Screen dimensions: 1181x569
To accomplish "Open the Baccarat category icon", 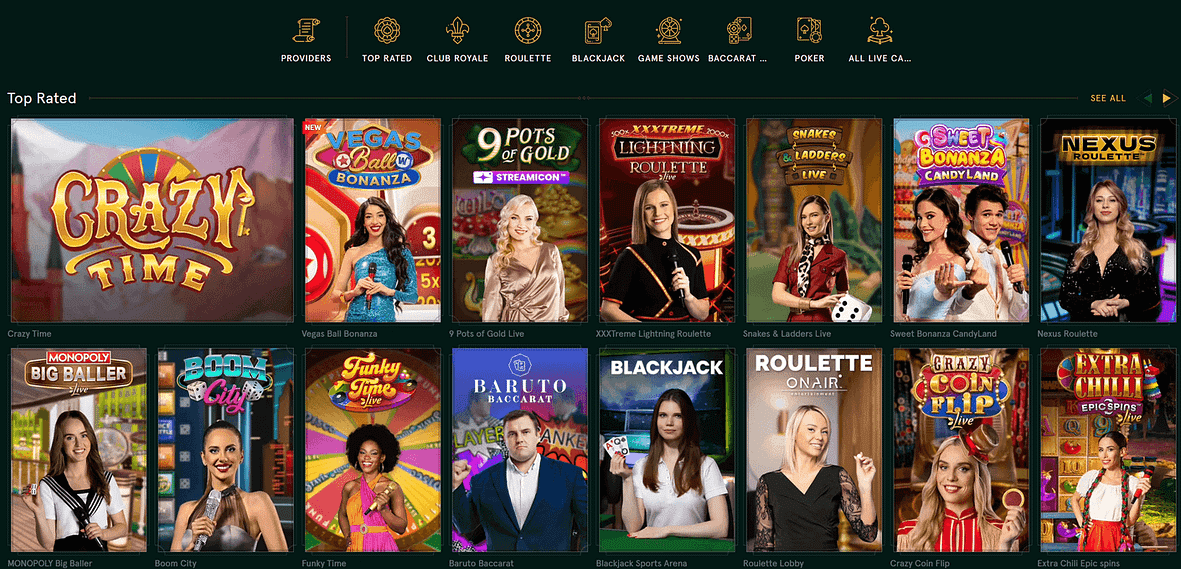I will point(738,31).
